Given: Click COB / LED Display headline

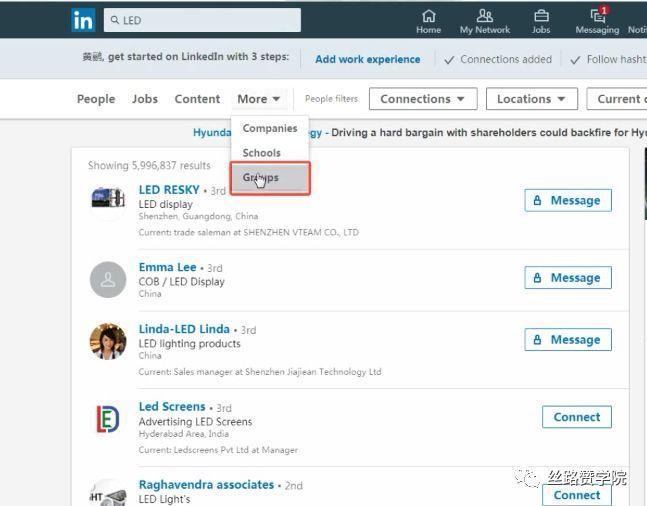Looking at the screenshot, I should click(182, 282).
